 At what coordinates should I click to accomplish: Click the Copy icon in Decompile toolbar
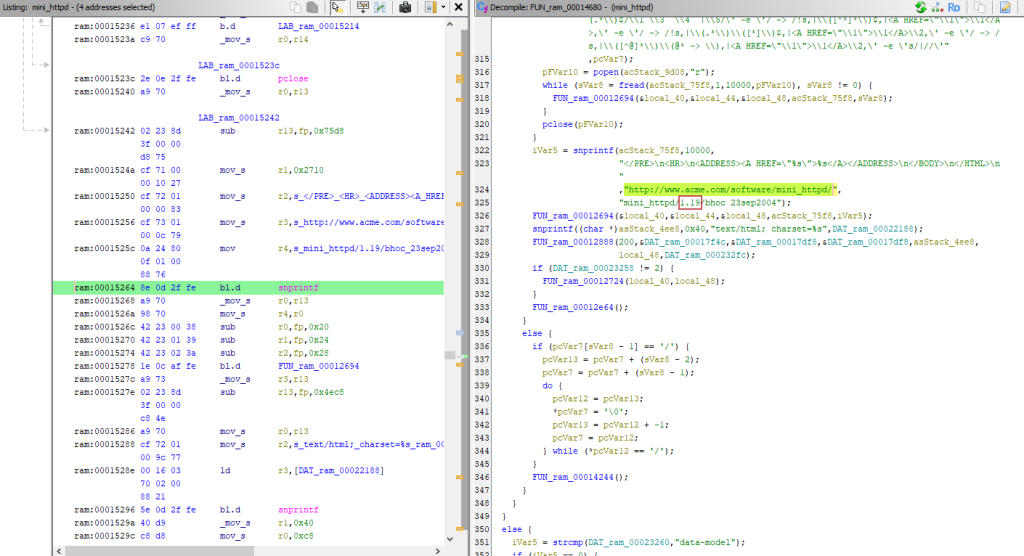click(x=978, y=8)
